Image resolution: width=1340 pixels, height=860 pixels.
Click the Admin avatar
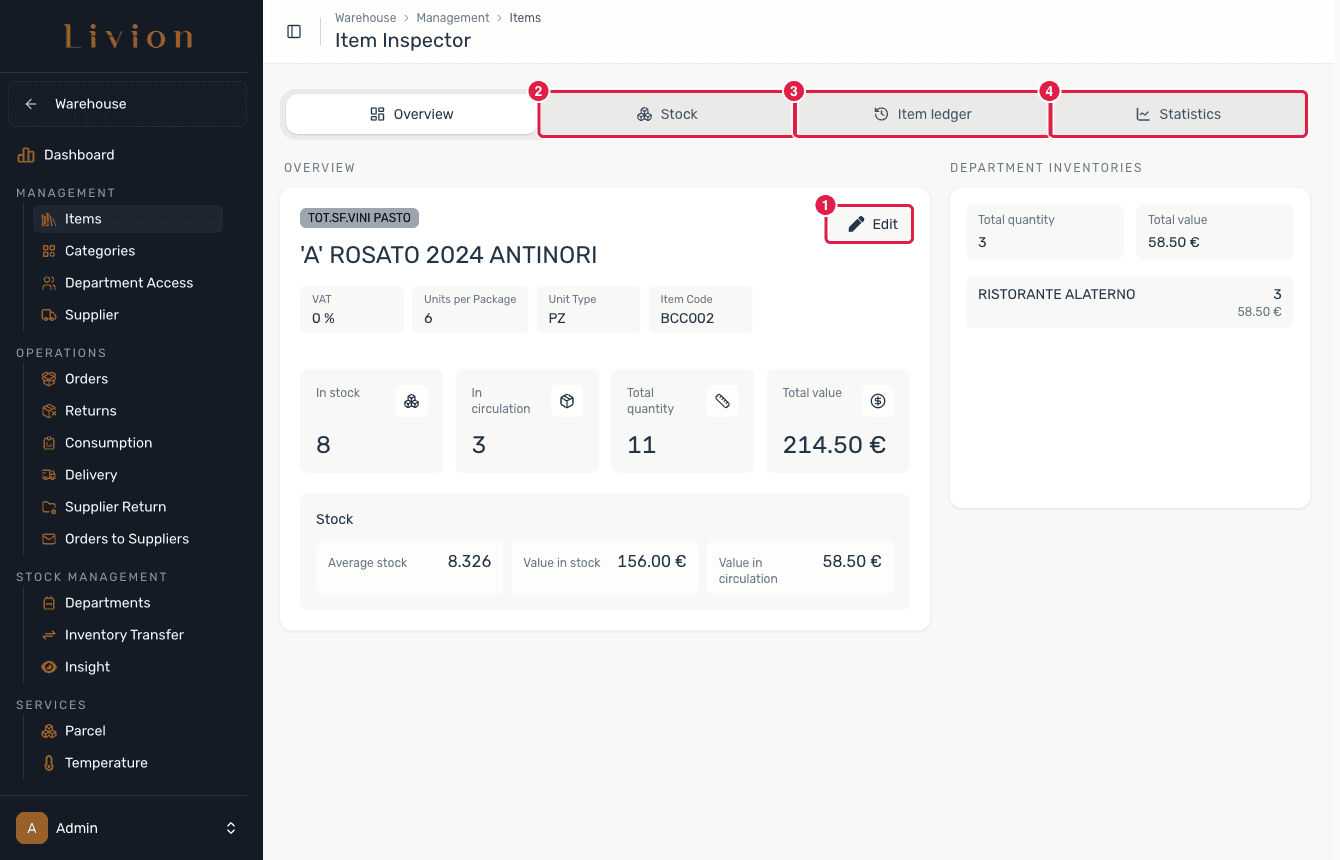point(32,828)
